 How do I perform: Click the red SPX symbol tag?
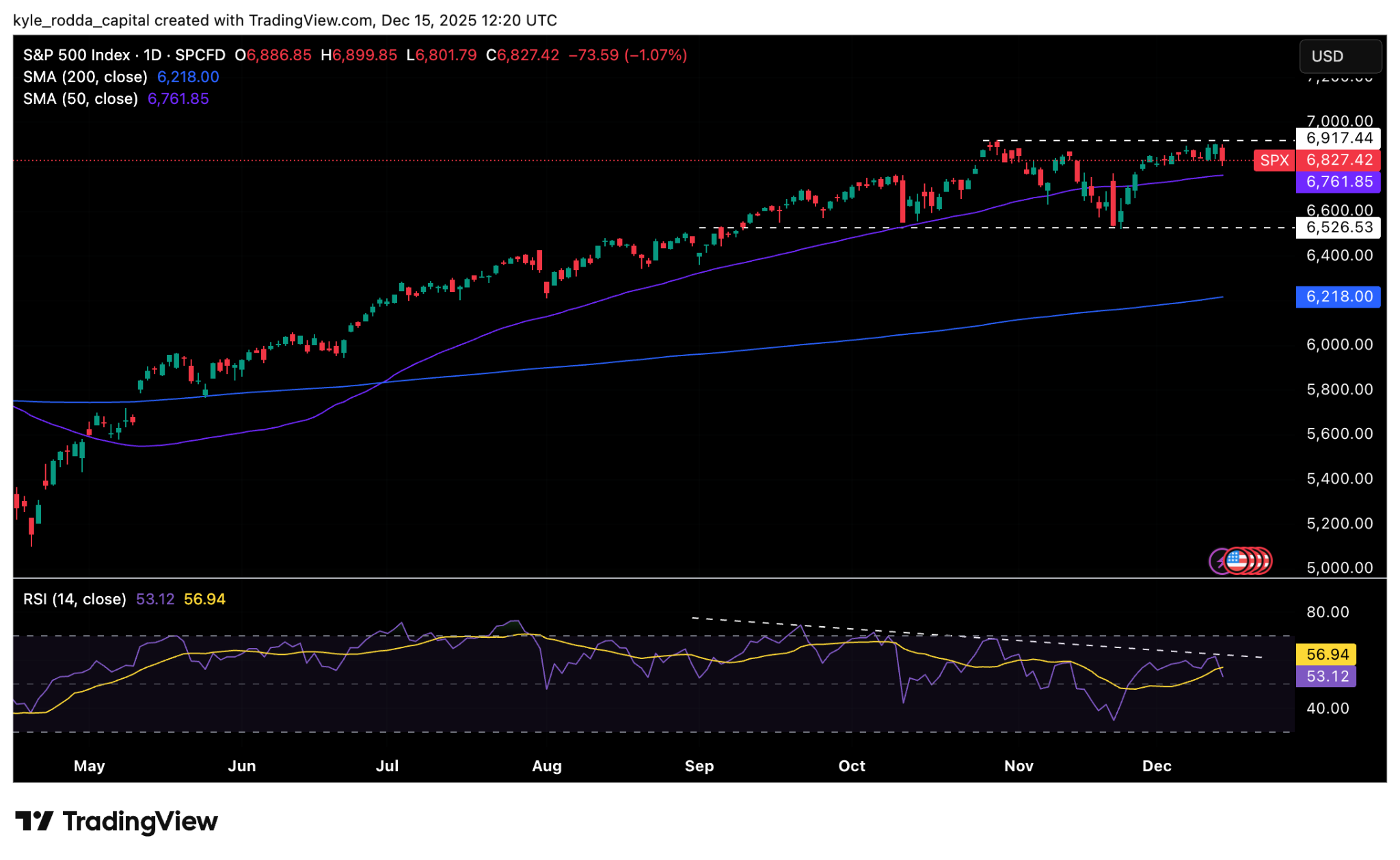pos(1274,160)
